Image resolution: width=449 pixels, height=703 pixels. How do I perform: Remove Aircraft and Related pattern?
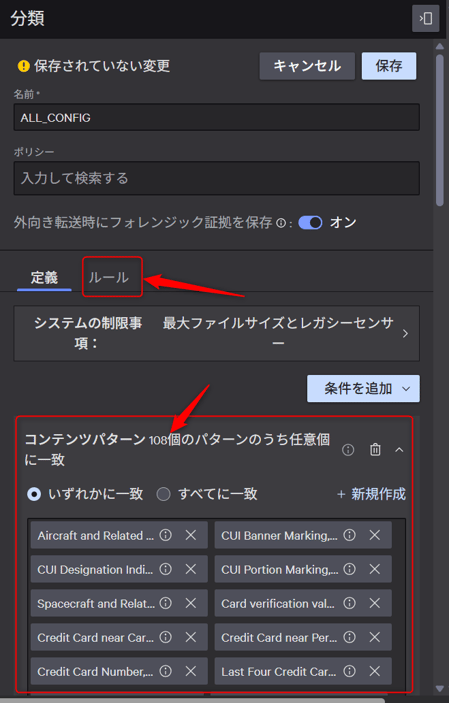(191, 535)
